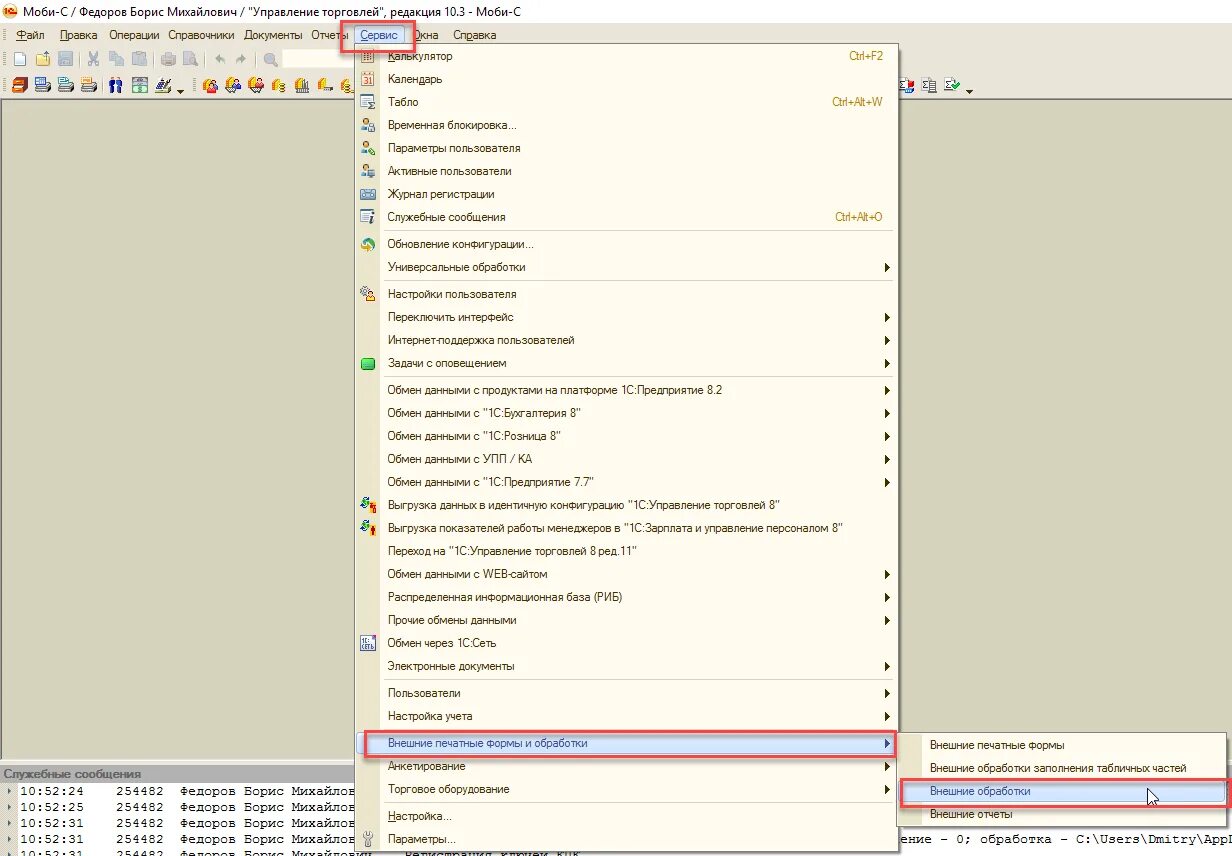Click the sigma with building icon
Screen dimensions: 1232x856
[929, 85]
